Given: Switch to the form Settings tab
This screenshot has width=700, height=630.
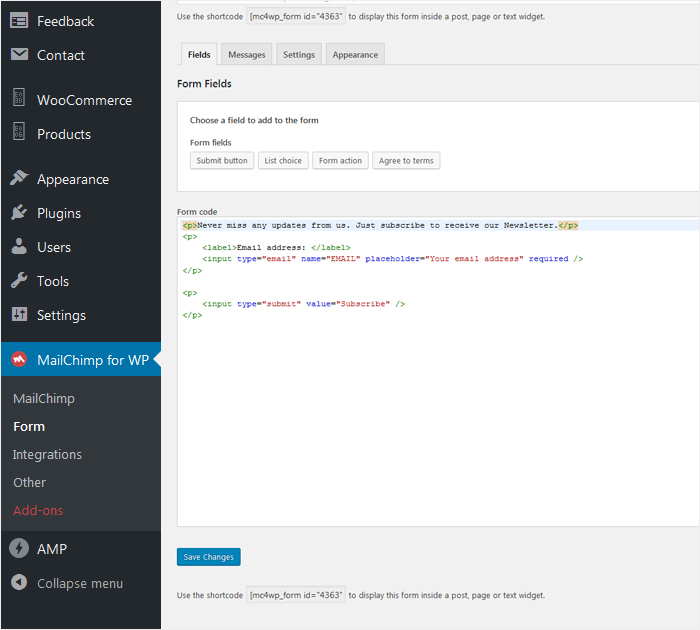Looking at the screenshot, I should pos(299,54).
